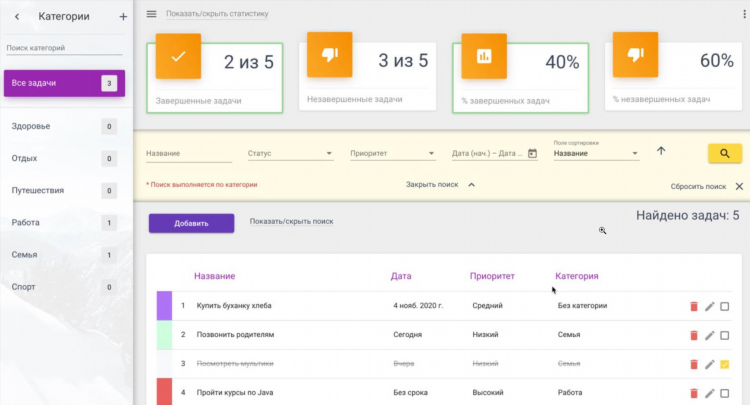The width and height of the screenshot is (750, 405).
Task: Select the Путешествия category
Action: pyautogui.click(x=65, y=190)
